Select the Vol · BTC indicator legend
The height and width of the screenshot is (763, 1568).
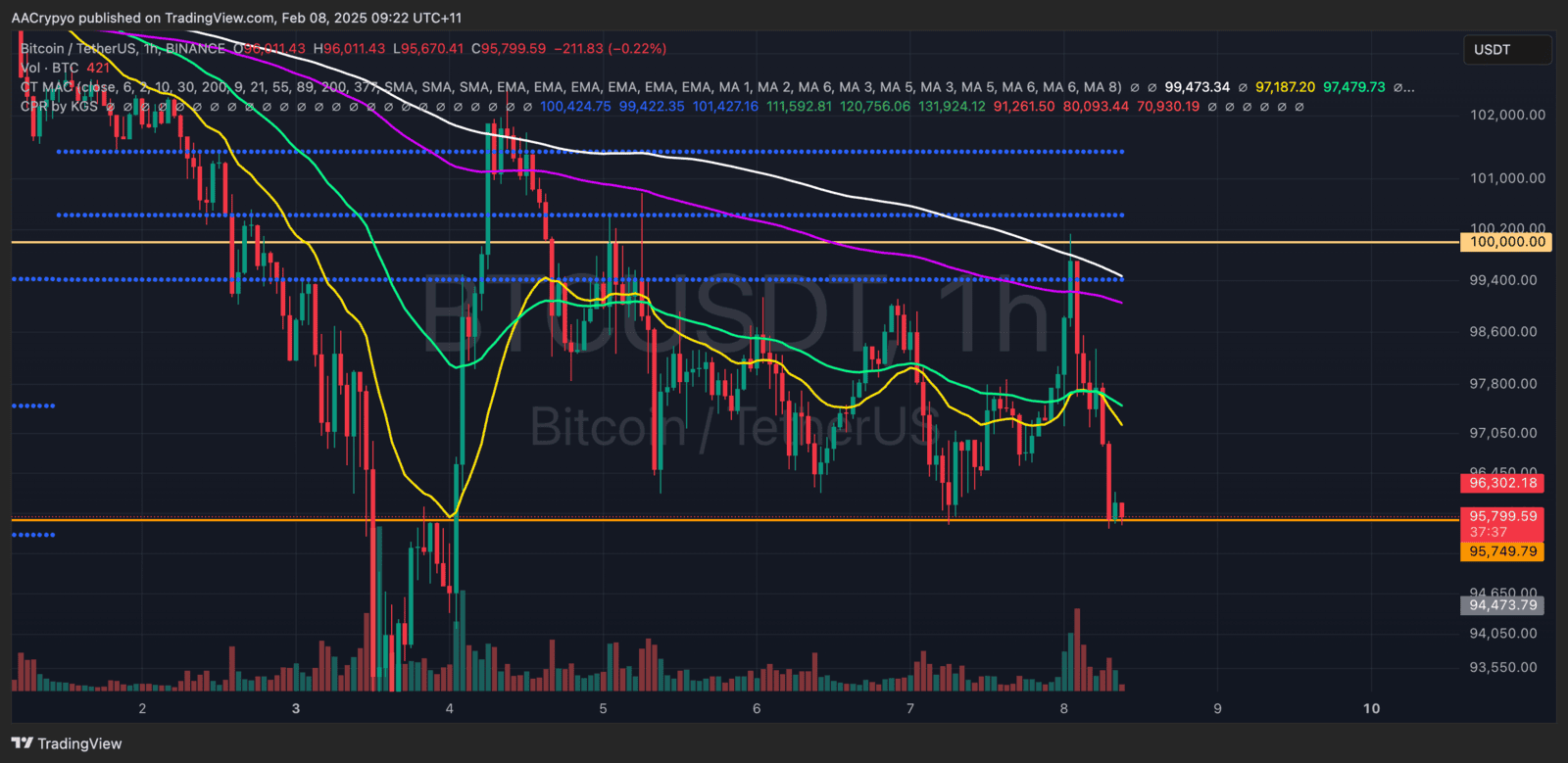tap(49, 68)
